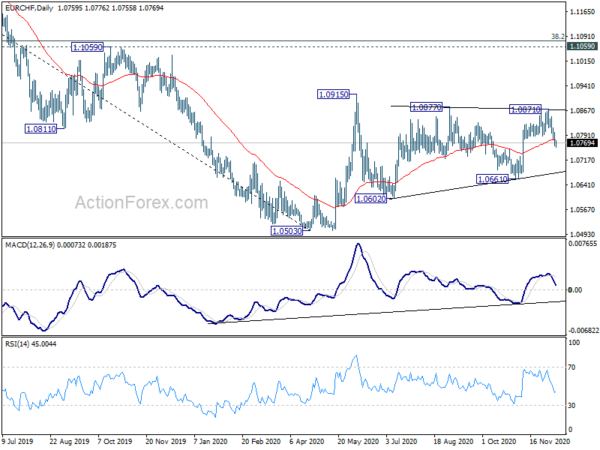
Task: Click the 1.09150 peak price label
Action: click(334, 94)
